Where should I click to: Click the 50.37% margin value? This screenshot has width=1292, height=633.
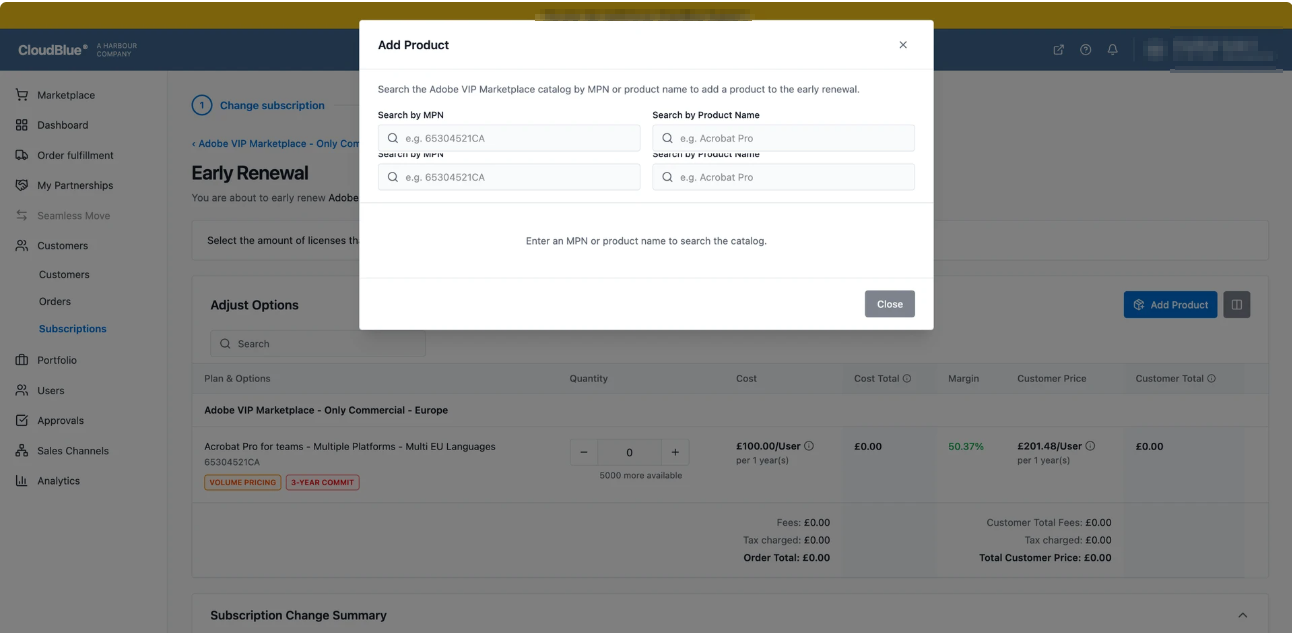pos(966,446)
